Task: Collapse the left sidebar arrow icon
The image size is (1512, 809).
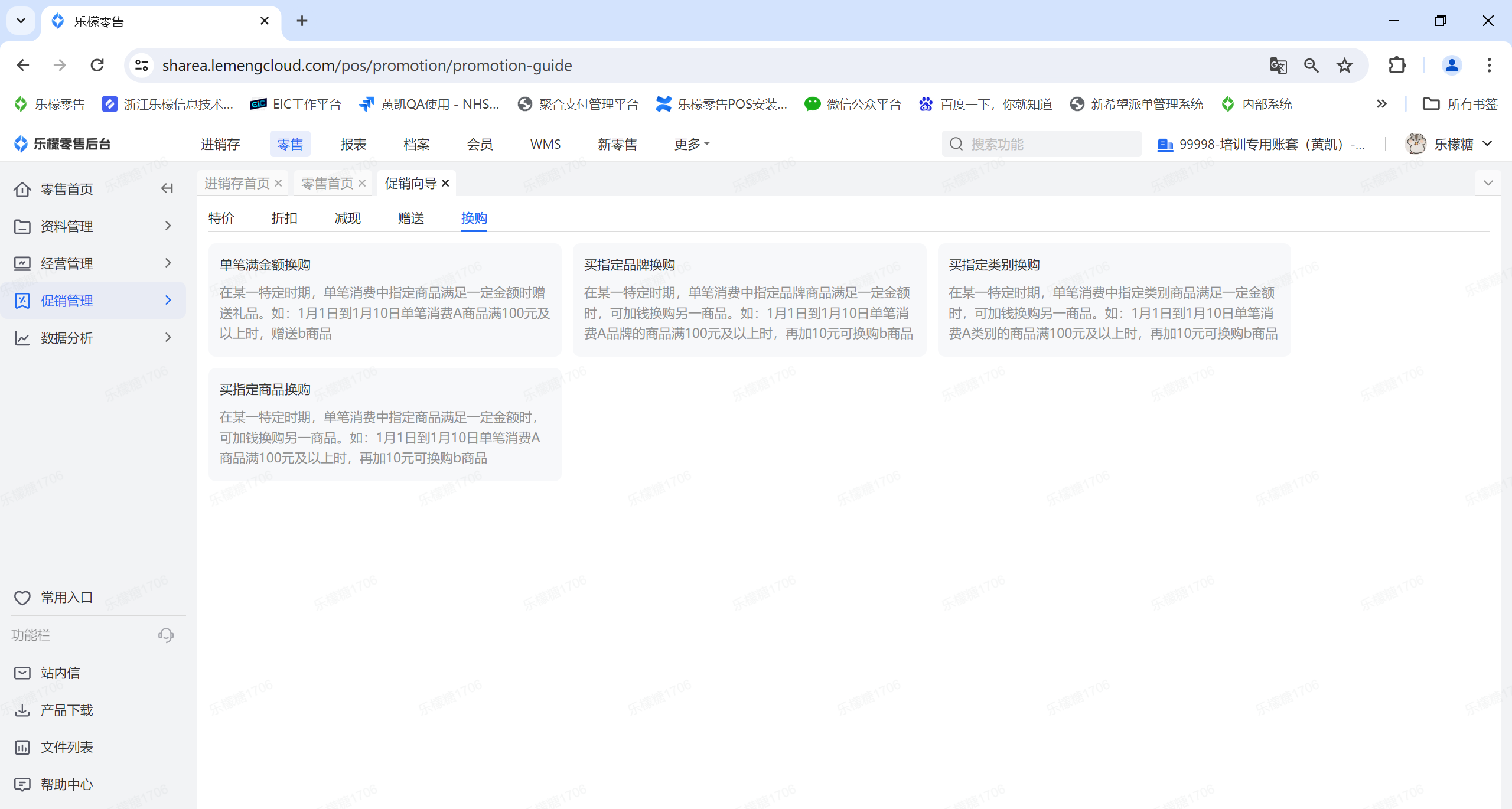Action: [x=167, y=188]
